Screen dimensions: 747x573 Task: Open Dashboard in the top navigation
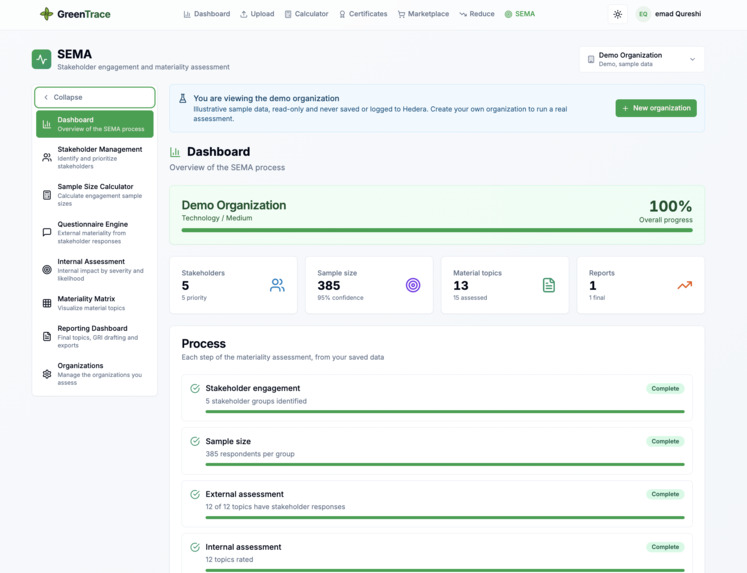pyautogui.click(x=207, y=14)
